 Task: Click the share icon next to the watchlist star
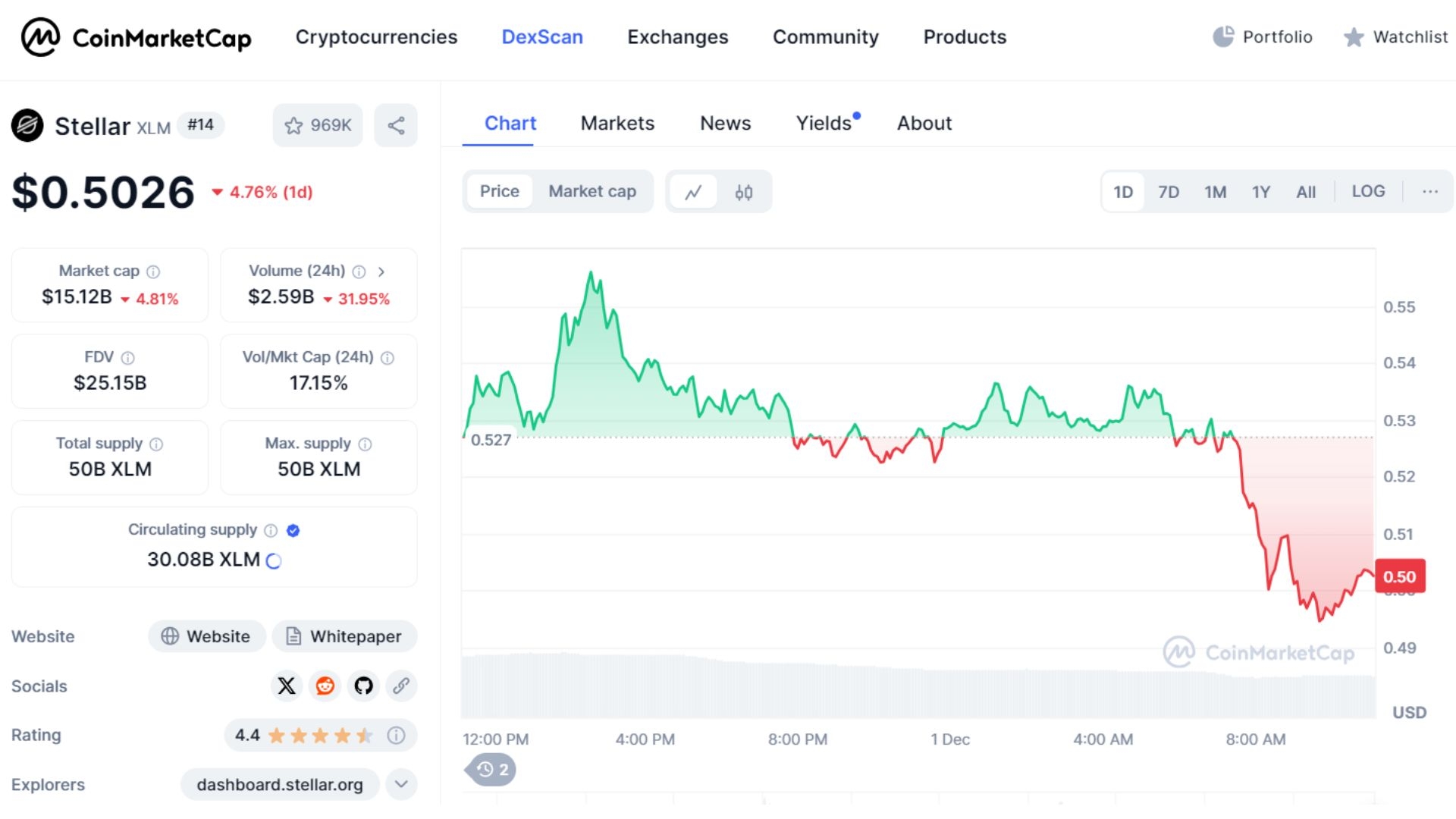click(395, 125)
